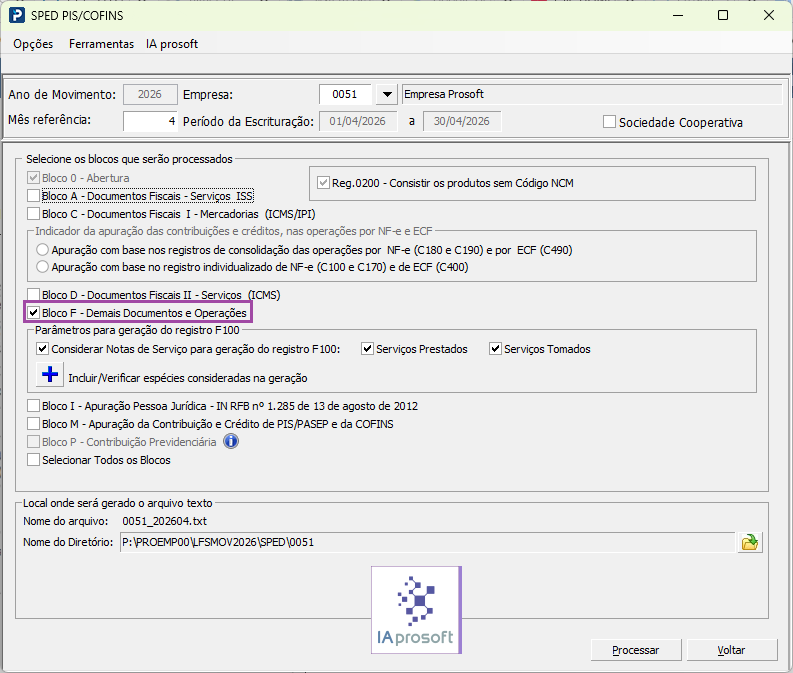Click the SPED PIS/COFINS app icon in title bar

tap(17, 15)
